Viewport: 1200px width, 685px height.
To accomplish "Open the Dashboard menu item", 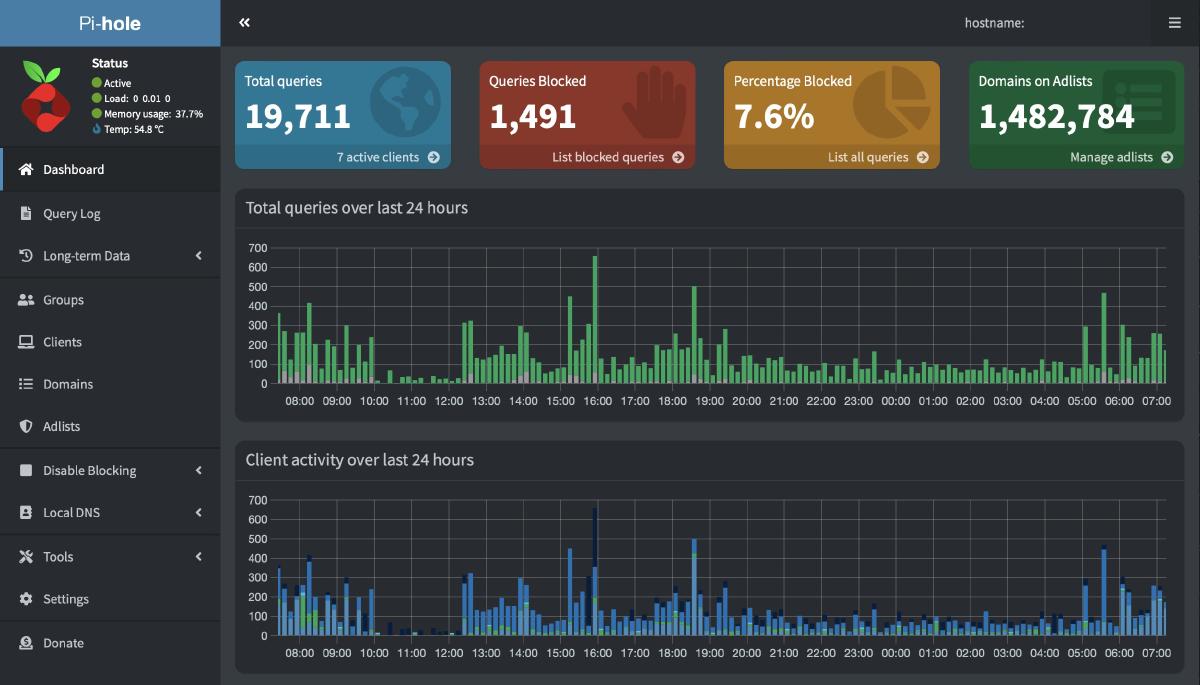I will (110, 169).
